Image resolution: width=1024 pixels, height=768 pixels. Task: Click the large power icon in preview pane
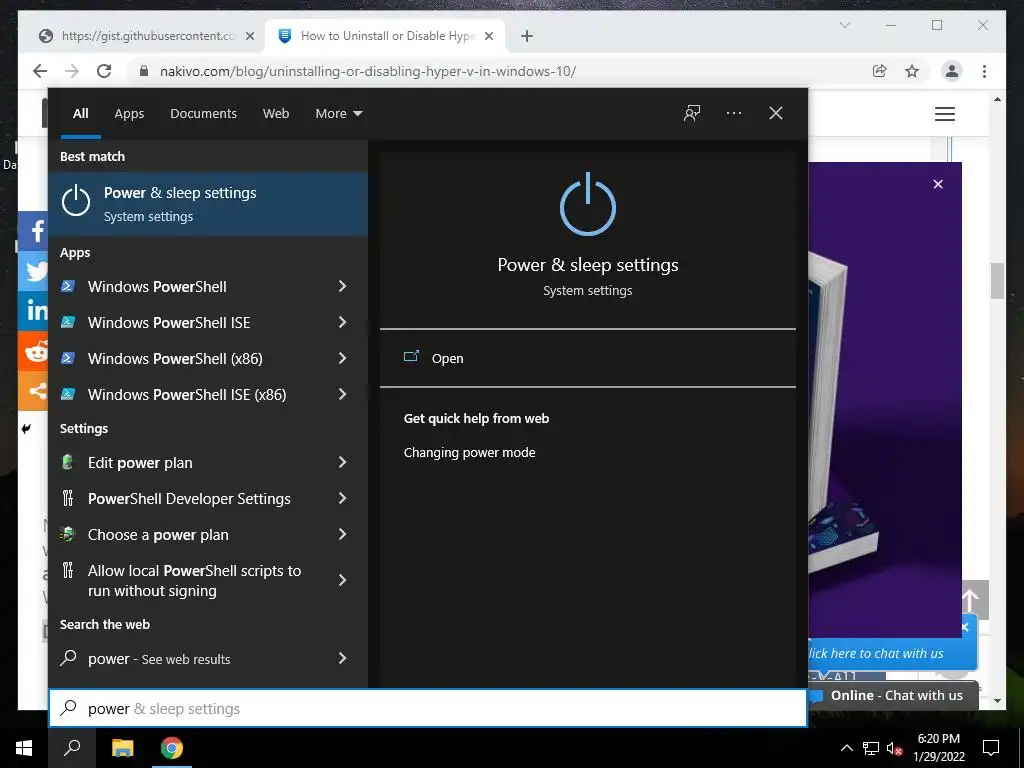click(588, 204)
